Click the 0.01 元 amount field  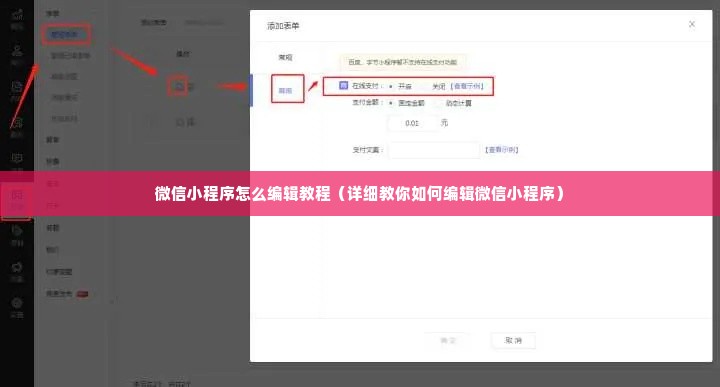412,123
